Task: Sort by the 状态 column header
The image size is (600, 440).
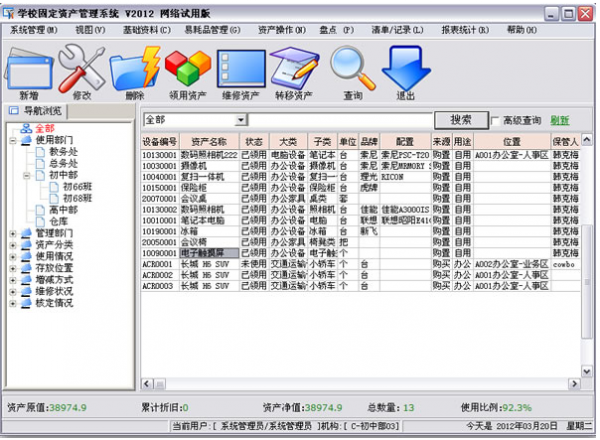Action: 254,142
